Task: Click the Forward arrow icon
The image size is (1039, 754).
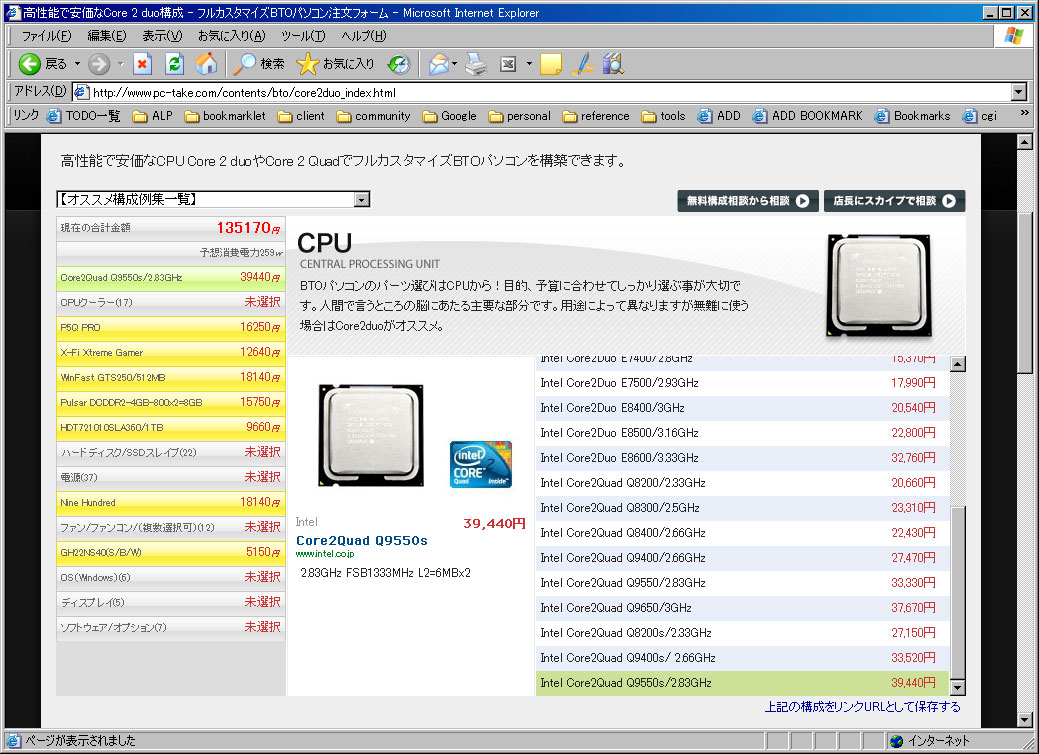Action: [x=98, y=64]
